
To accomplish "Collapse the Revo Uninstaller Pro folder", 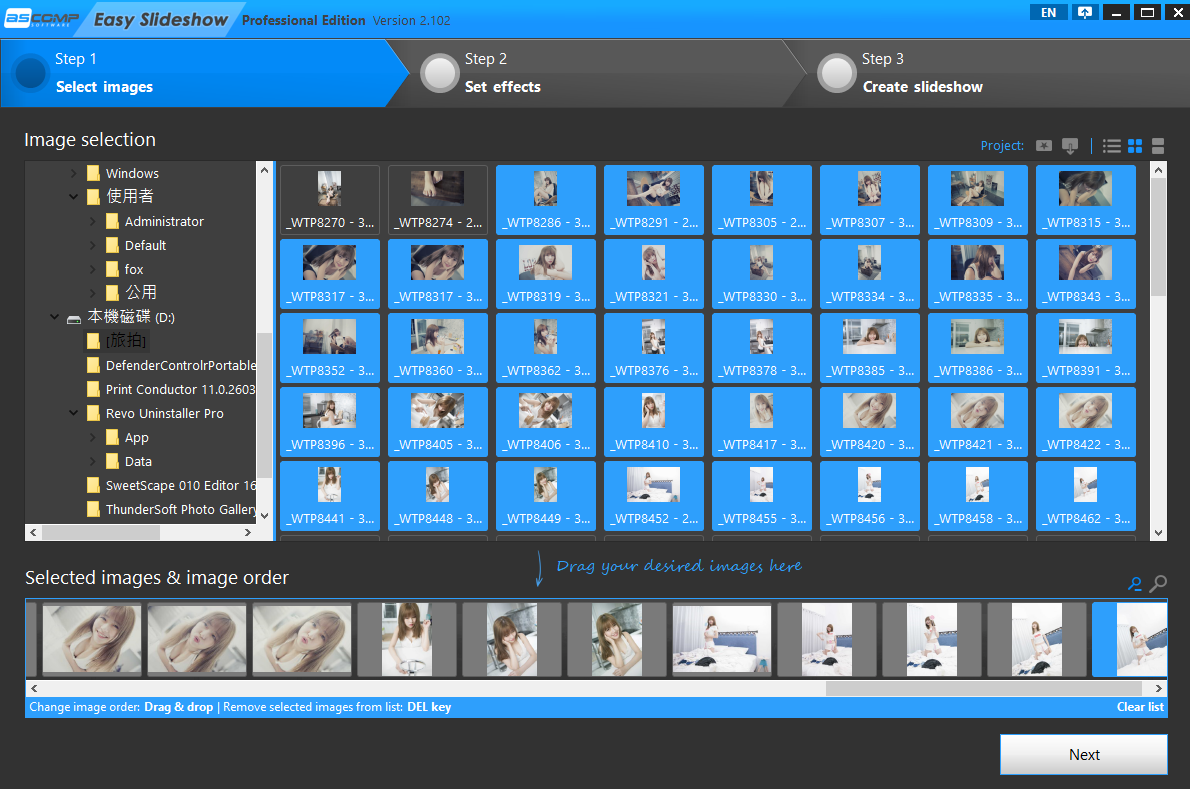I will pos(73,413).
